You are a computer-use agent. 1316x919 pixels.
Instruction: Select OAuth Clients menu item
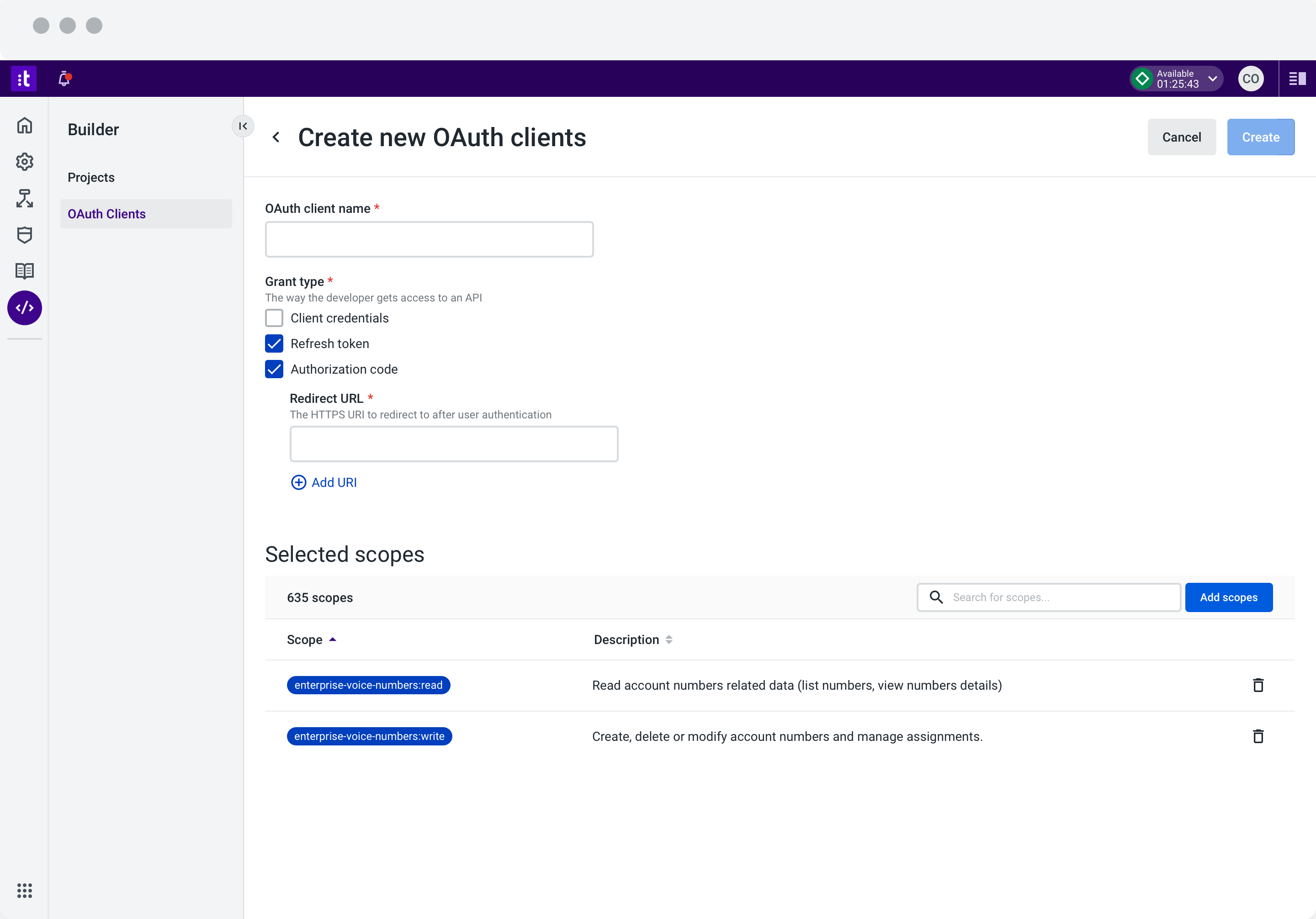coord(146,214)
